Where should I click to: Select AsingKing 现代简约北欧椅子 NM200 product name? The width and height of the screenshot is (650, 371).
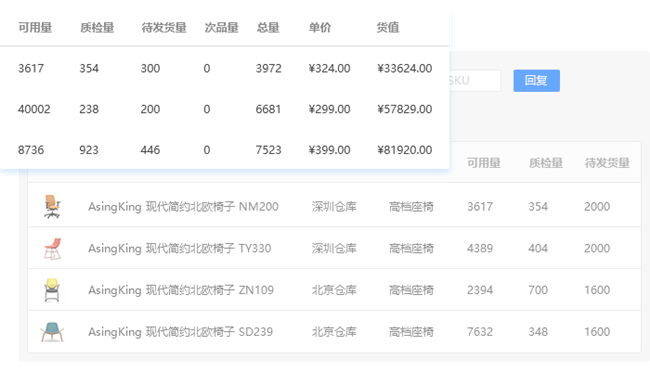pos(183,206)
